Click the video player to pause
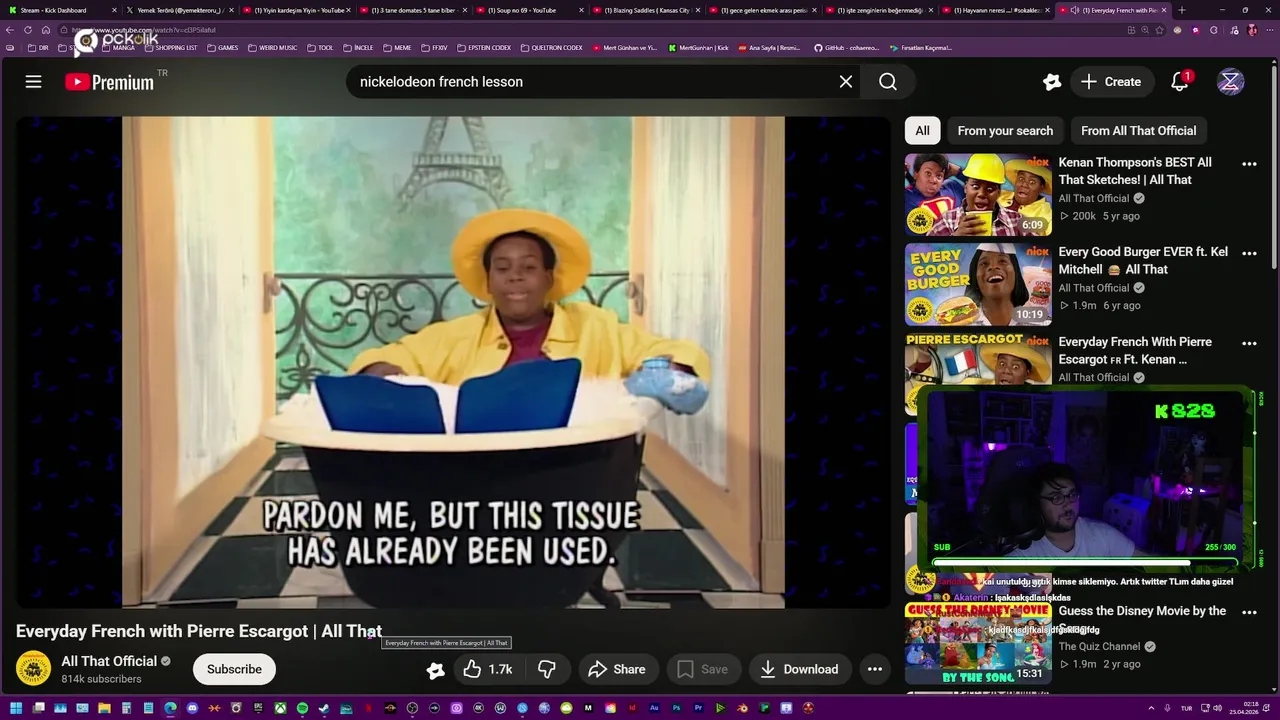The width and height of the screenshot is (1280, 720). coord(453,362)
